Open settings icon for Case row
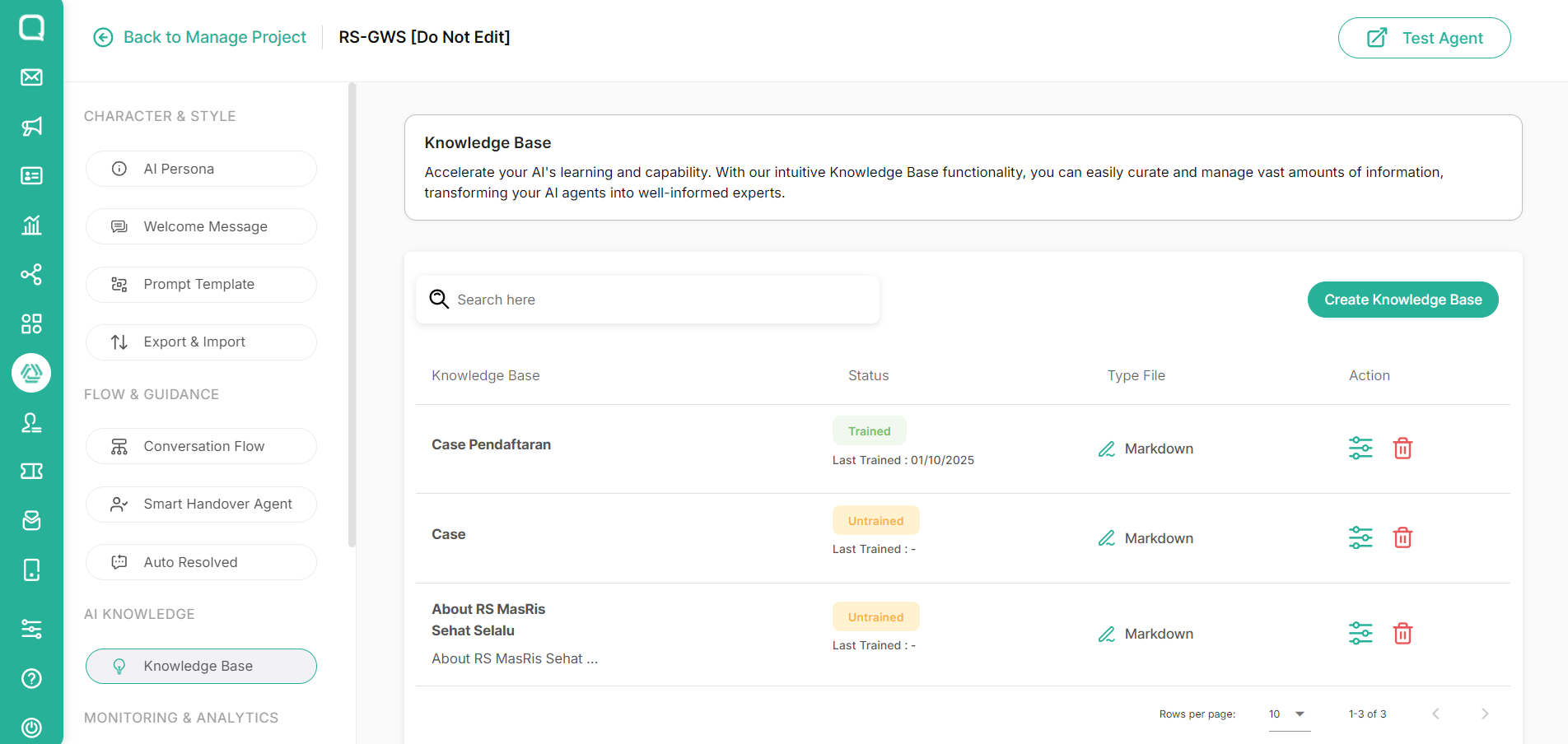1568x744 pixels. pos(1360,538)
